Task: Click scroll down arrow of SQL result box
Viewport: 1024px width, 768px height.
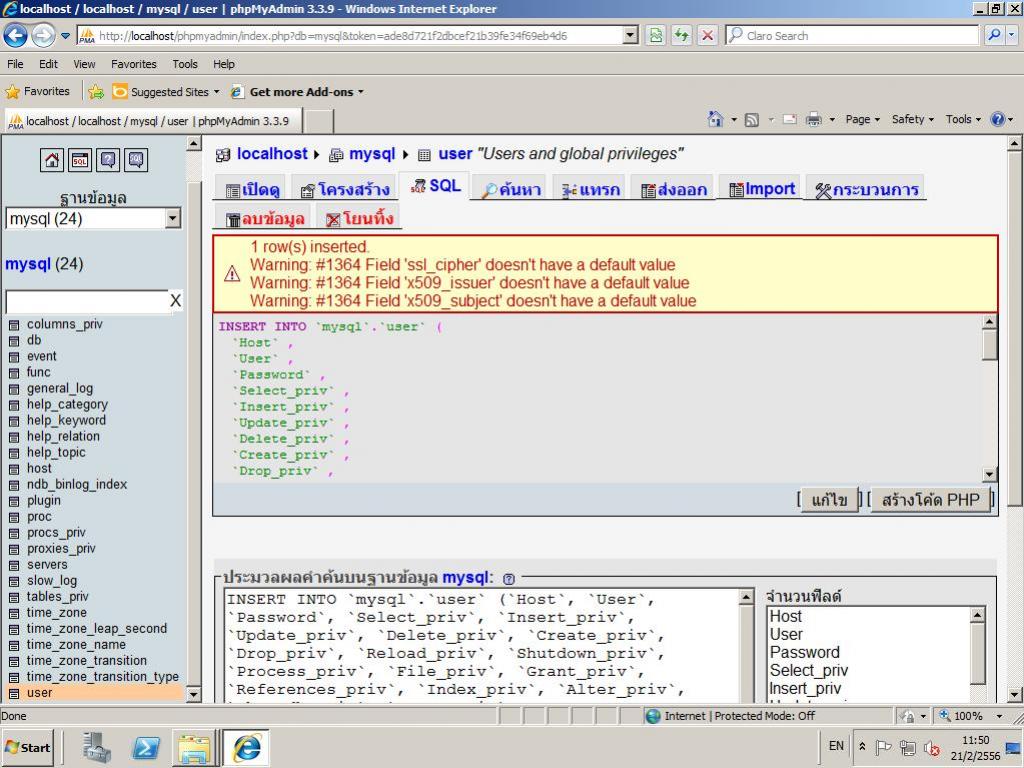Action: [989, 475]
